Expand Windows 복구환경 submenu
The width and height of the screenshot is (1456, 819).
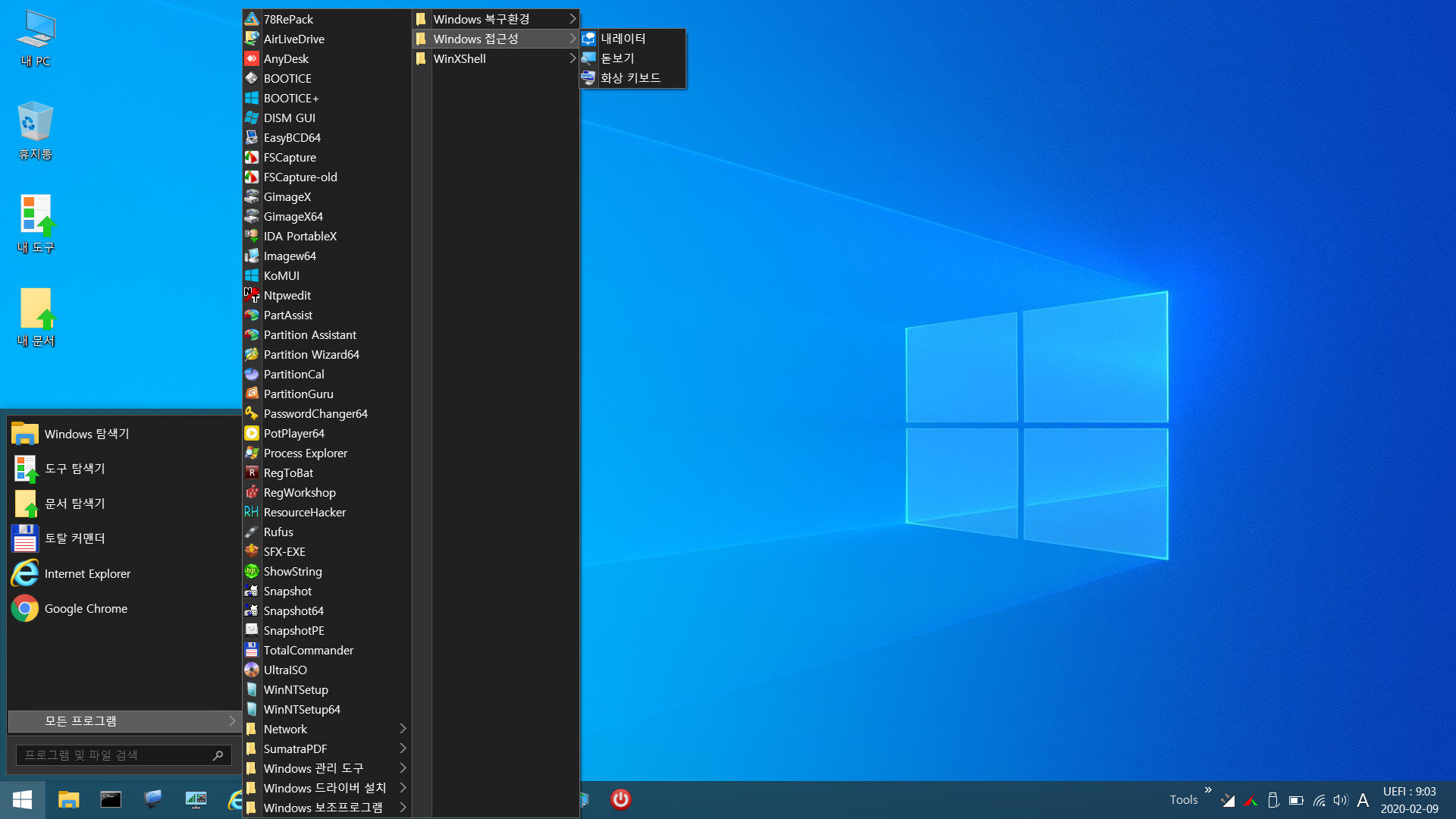496,19
